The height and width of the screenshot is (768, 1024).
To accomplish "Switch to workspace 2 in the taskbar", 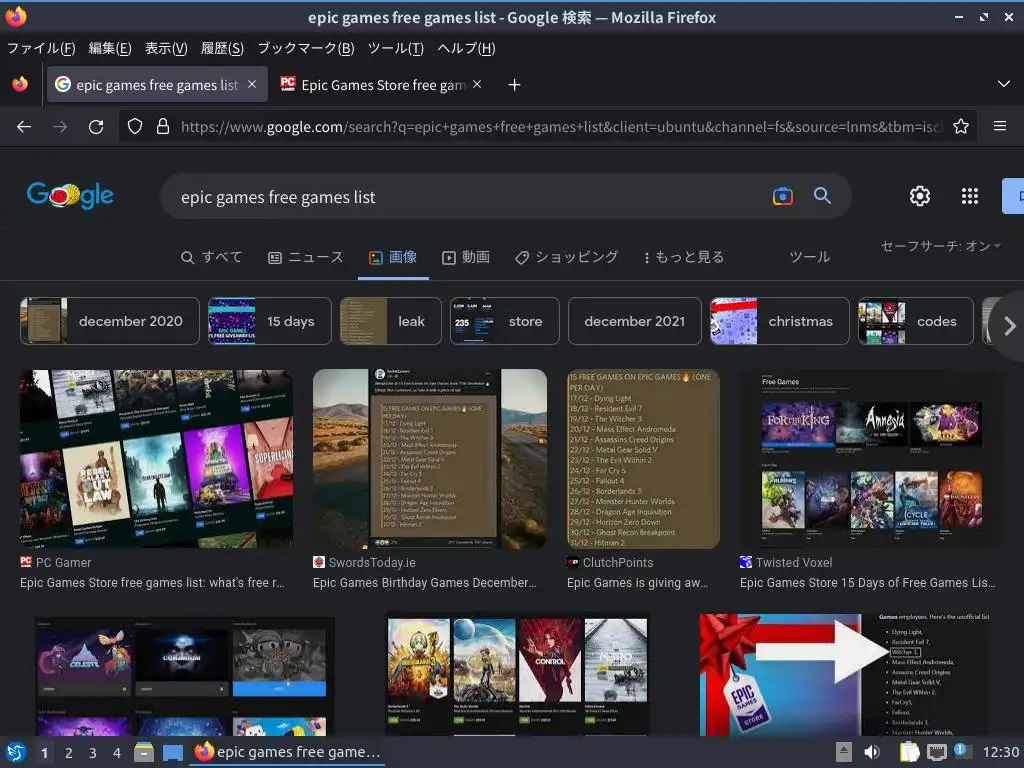I will point(69,753).
